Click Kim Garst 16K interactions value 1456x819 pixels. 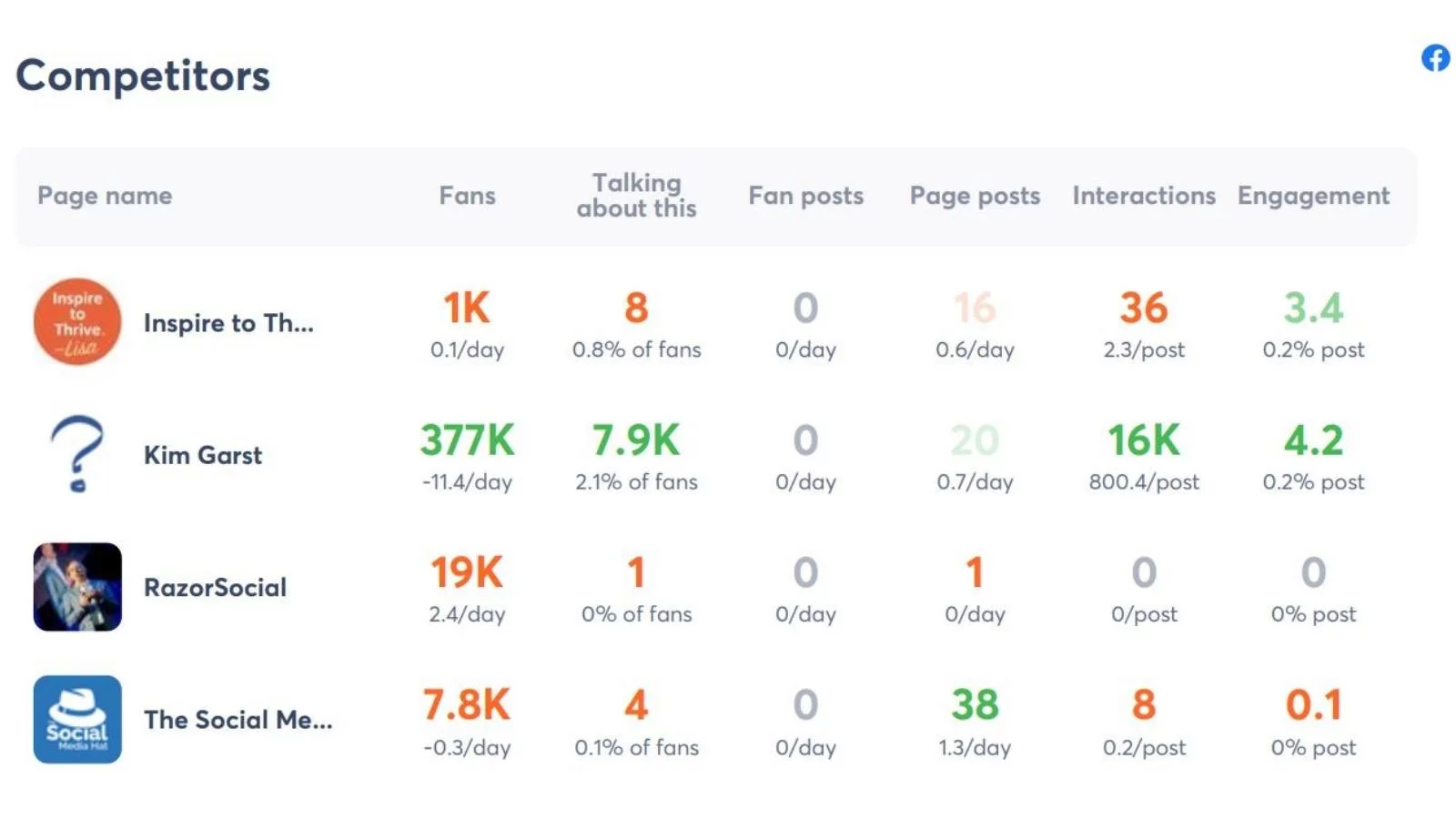[1144, 440]
